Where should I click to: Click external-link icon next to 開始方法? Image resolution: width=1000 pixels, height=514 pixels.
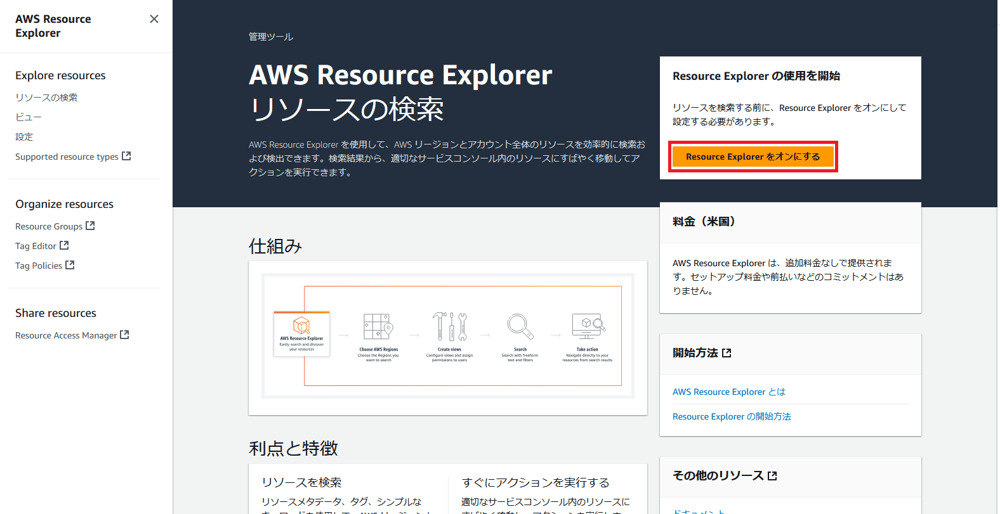click(x=726, y=353)
